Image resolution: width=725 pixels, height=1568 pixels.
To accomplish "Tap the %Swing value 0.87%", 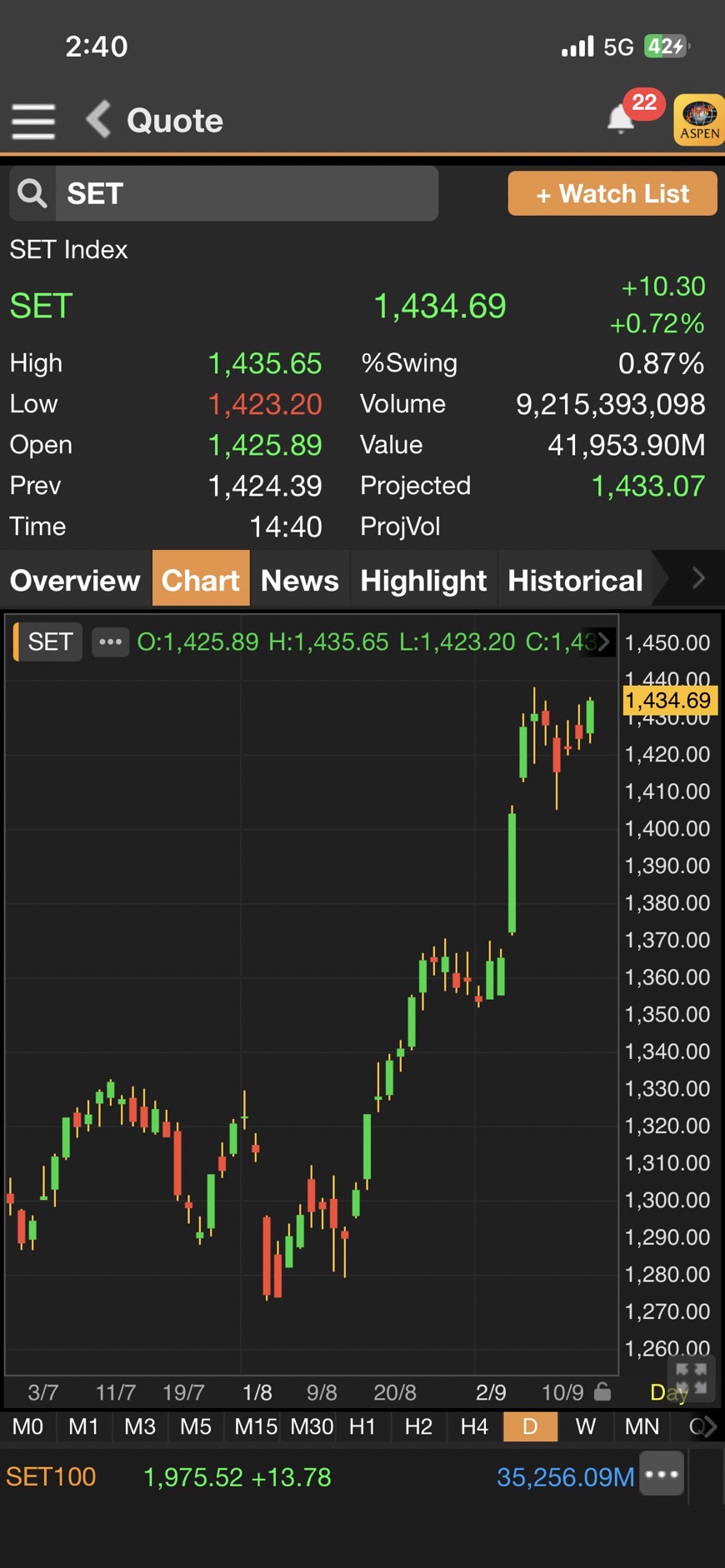I will [x=661, y=363].
